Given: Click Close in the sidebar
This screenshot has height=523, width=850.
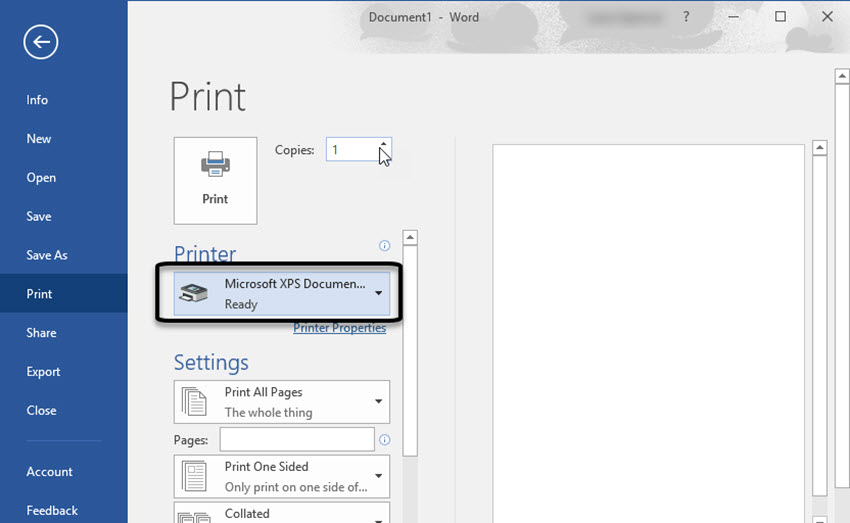Looking at the screenshot, I should (x=41, y=410).
